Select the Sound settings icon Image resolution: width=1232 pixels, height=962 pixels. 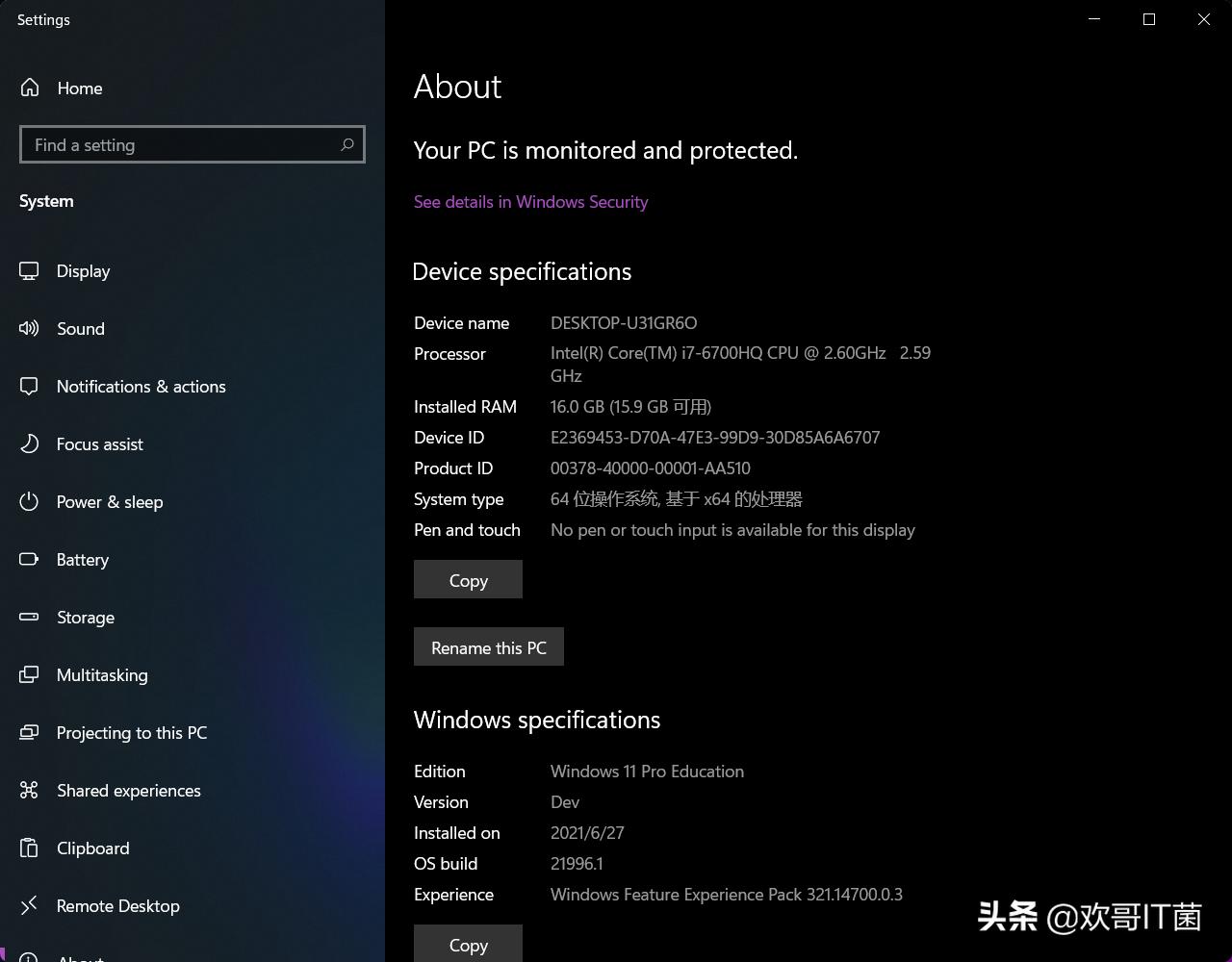(x=29, y=328)
